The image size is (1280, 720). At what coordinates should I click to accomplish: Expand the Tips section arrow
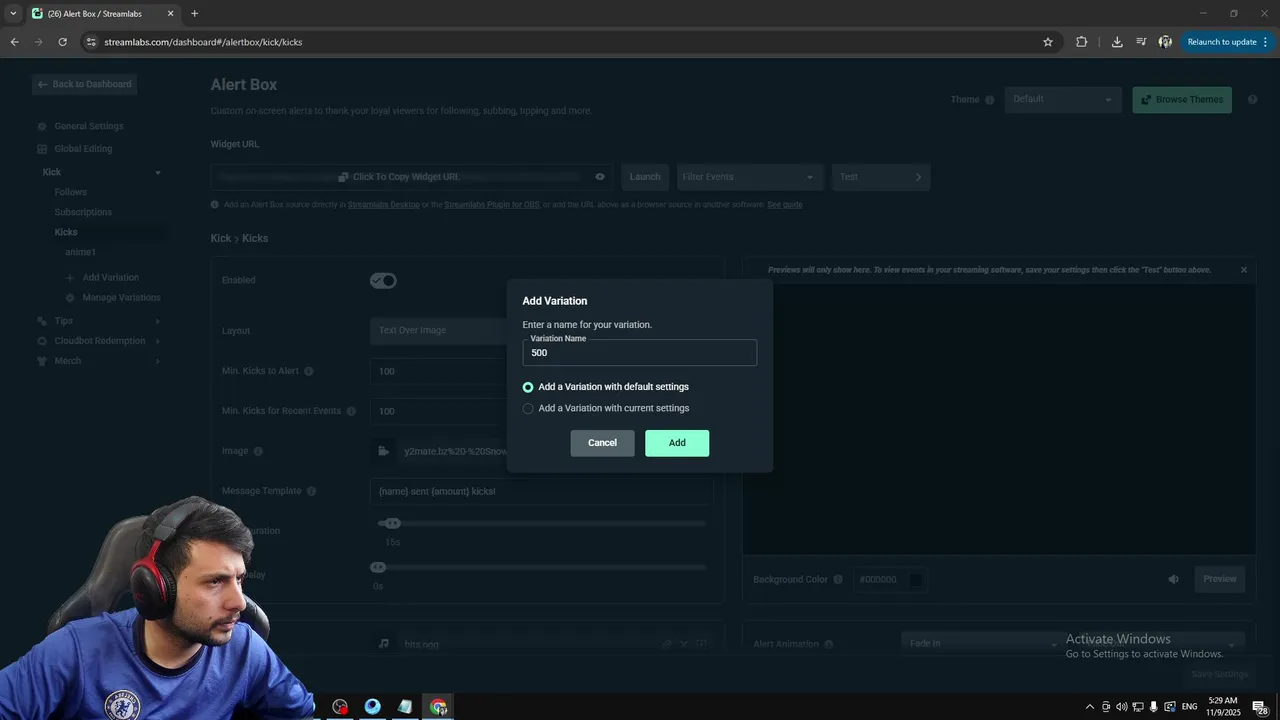tap(158, 321)
